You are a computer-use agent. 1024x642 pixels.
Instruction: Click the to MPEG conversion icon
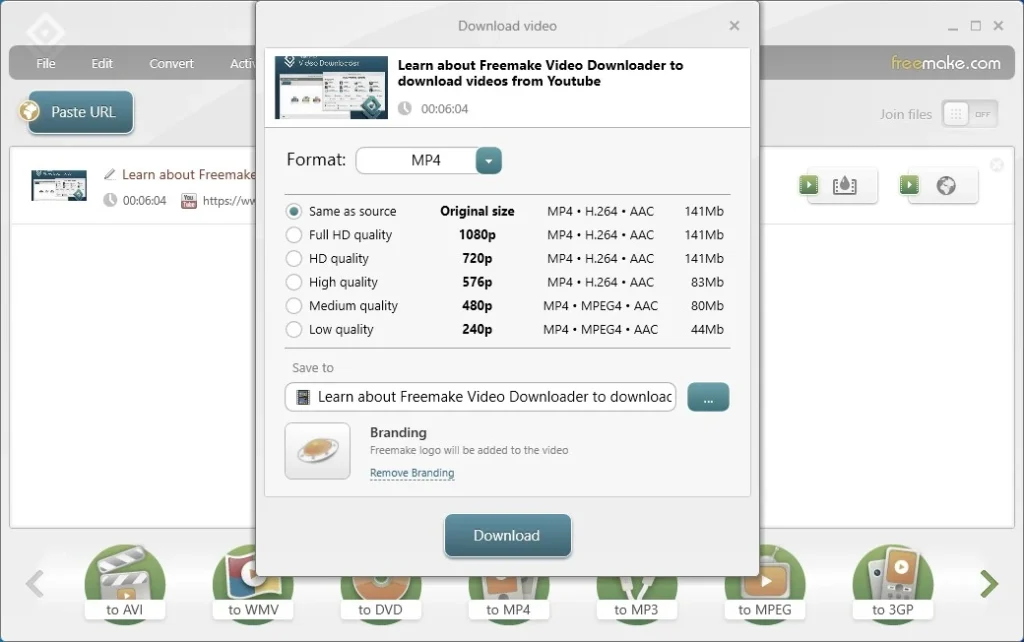pyautogui.click(x=765, y=583)
